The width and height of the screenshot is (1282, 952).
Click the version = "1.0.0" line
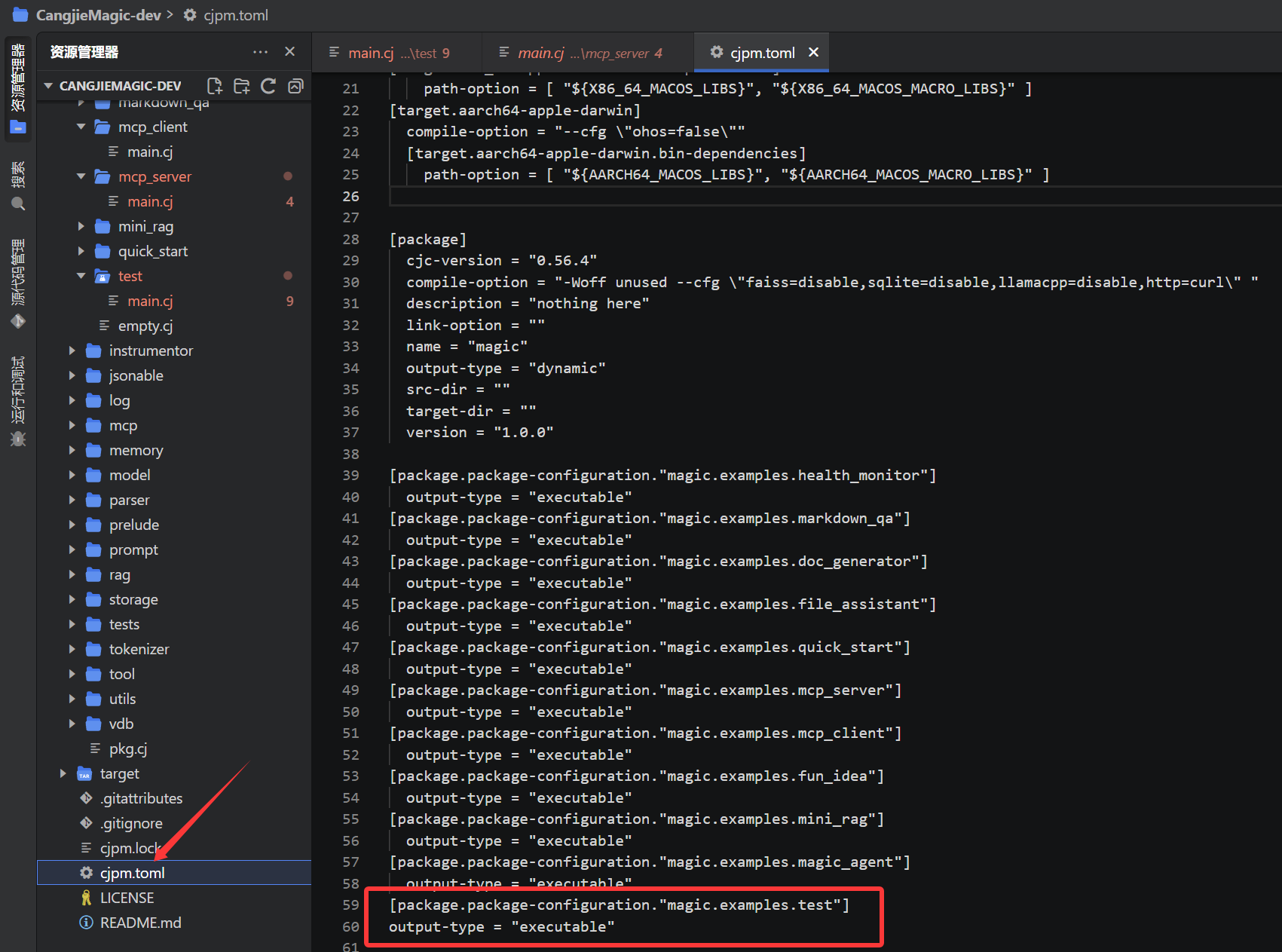480,432
